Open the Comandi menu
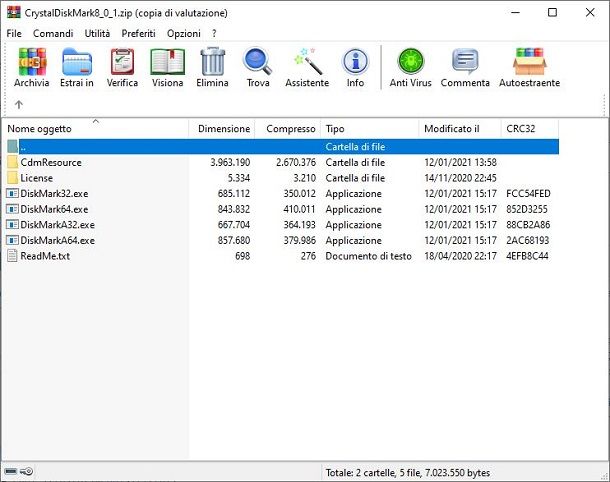Image resolution: width=610 pixels, height=482 pixels. tap(53, 33)
